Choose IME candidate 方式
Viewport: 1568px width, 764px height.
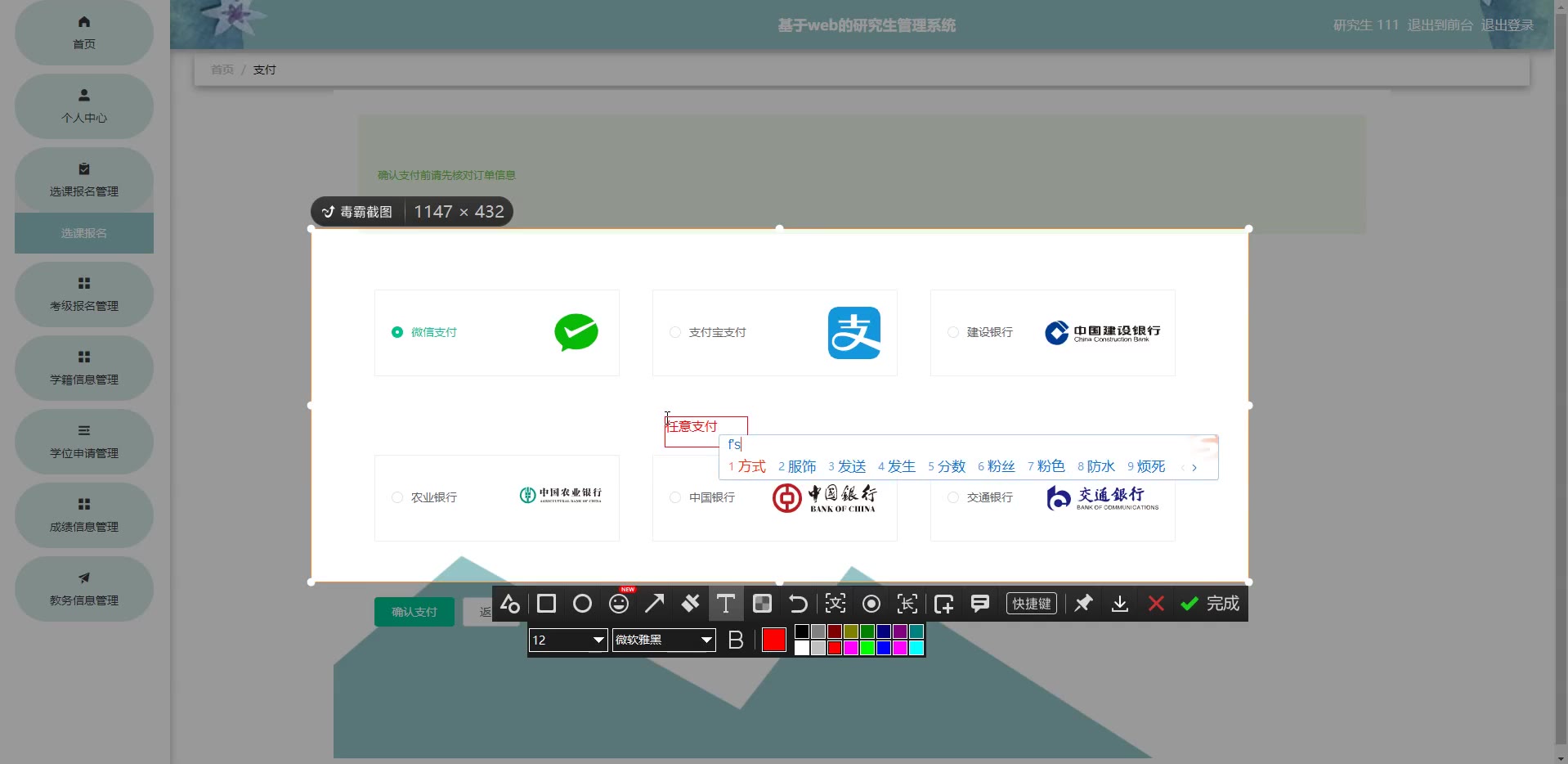click(x=747, y=466)
